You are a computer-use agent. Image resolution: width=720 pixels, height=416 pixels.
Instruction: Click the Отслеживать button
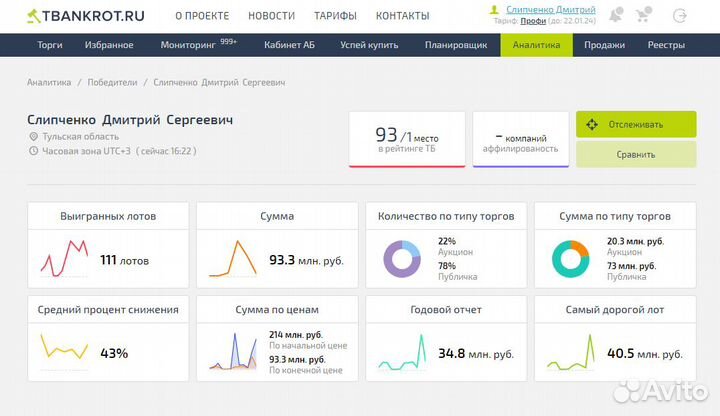[636, 124]
